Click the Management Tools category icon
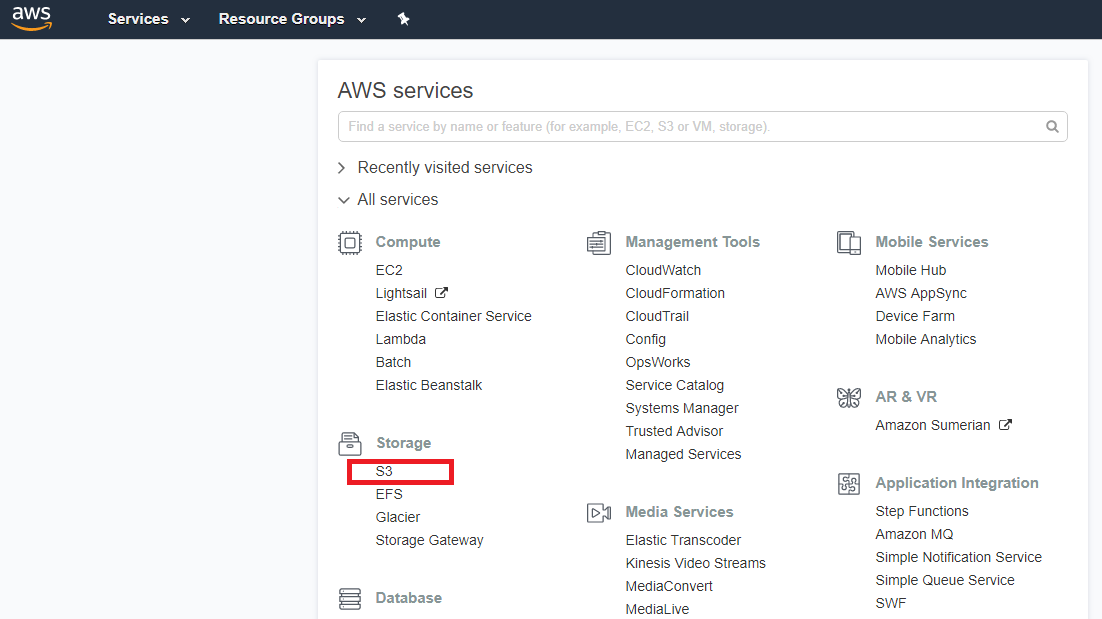 click(599, 243)
